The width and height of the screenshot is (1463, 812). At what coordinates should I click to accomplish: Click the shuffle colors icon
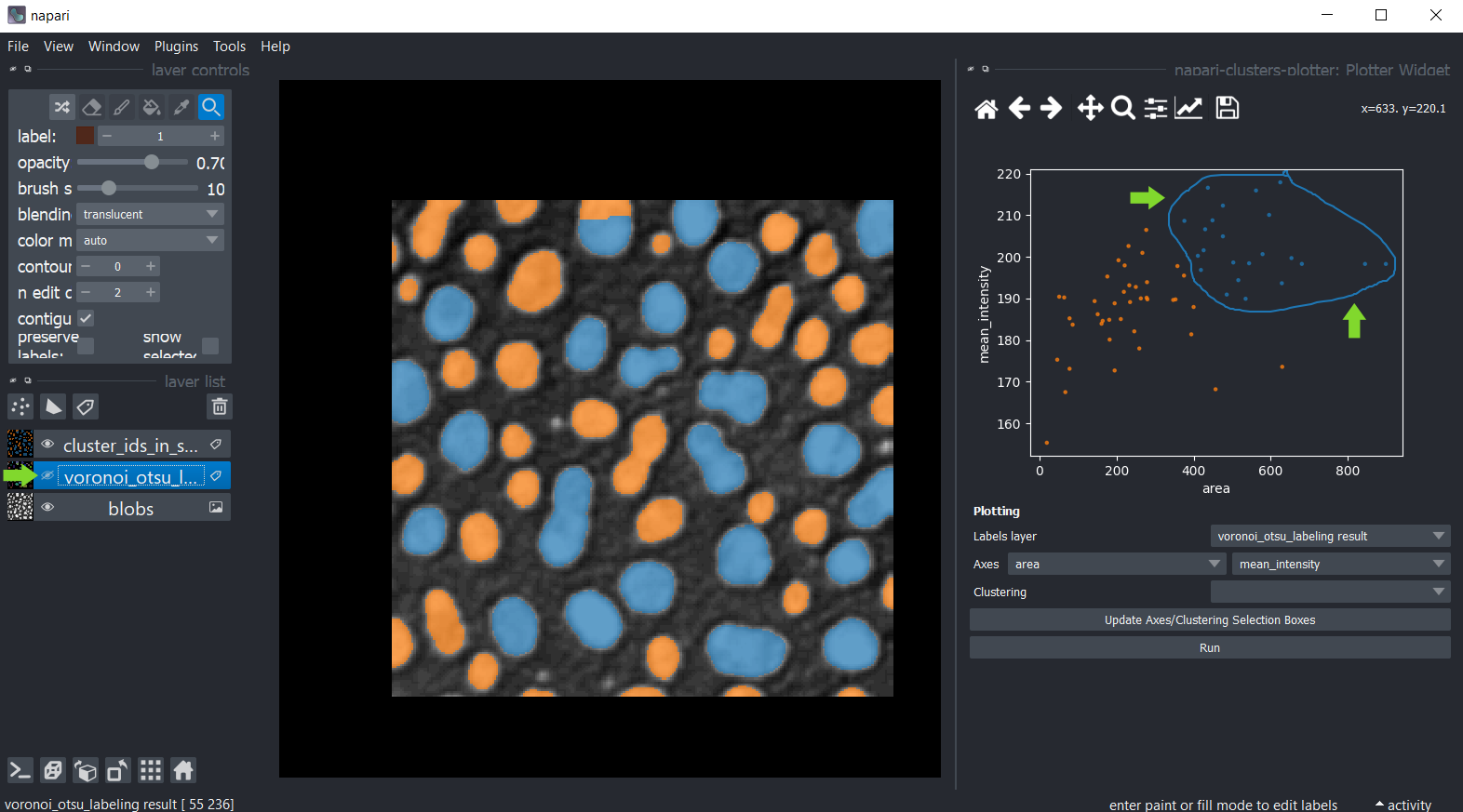[x=61, y=107]
